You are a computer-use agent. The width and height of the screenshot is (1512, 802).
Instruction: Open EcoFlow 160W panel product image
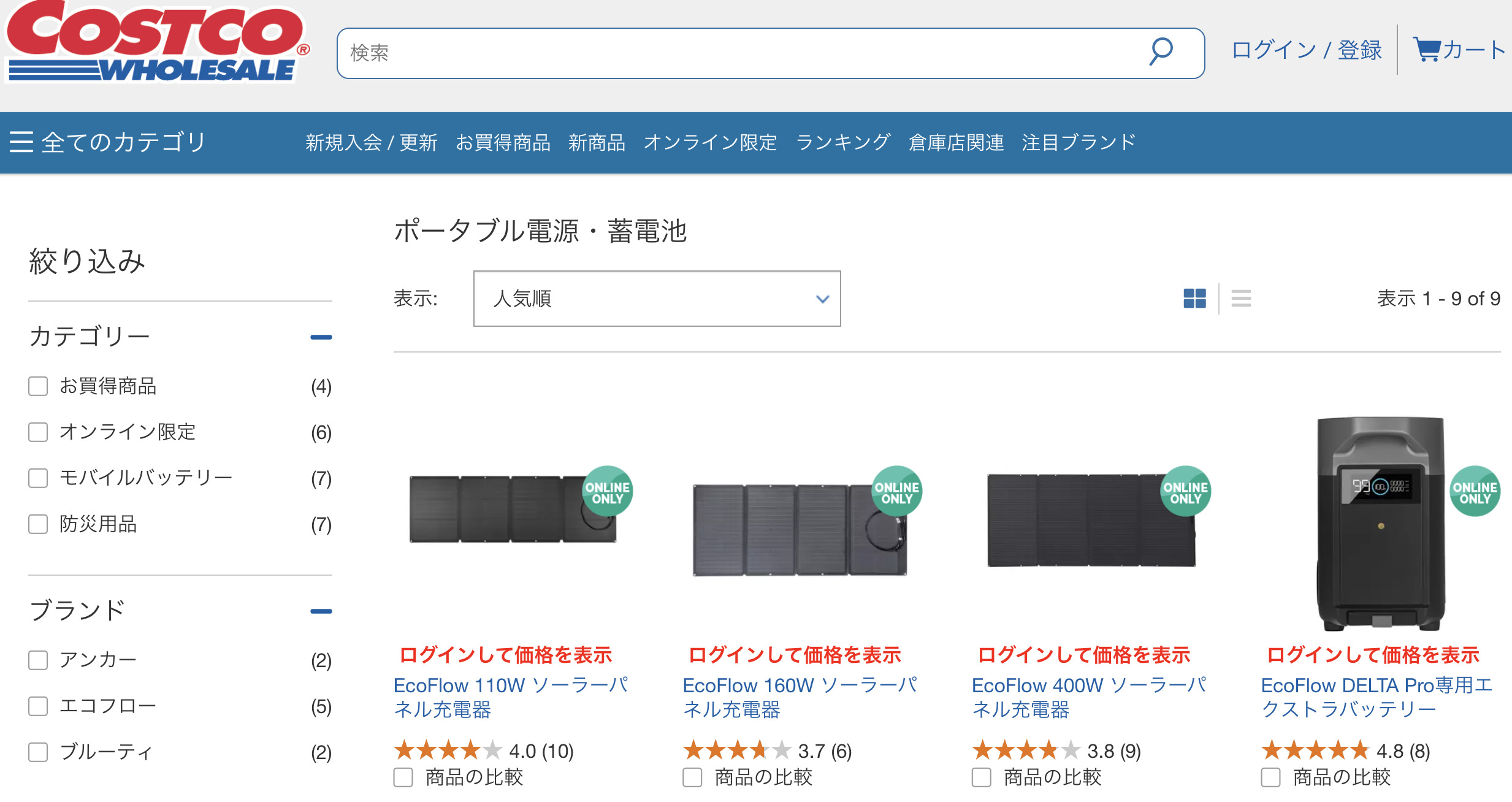pos(800,530)
